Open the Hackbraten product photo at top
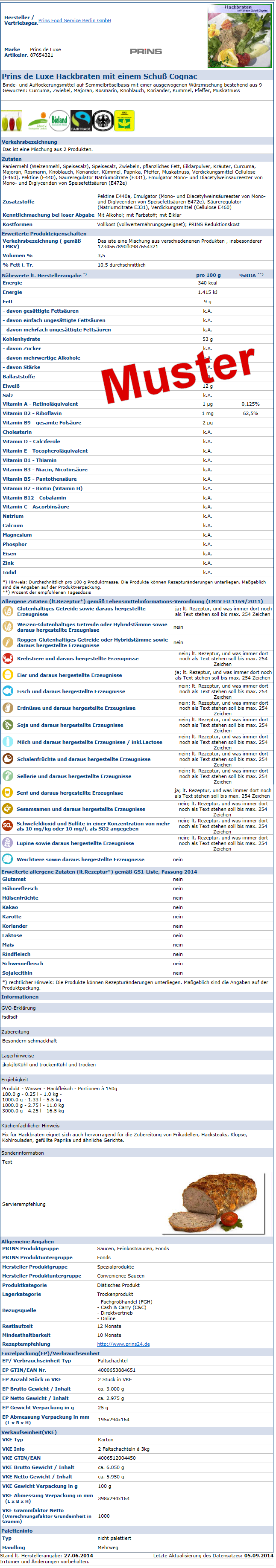 pyautogui.click(x=239, y=36)
